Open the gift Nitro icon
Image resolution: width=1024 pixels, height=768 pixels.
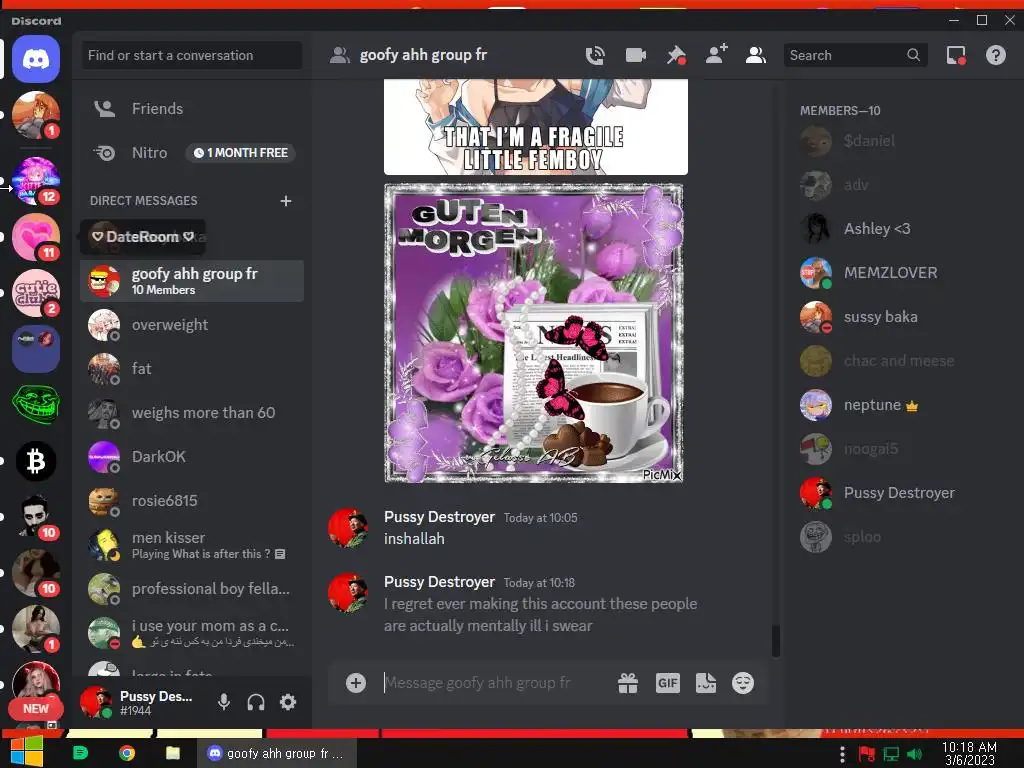[x=628, y=683]
